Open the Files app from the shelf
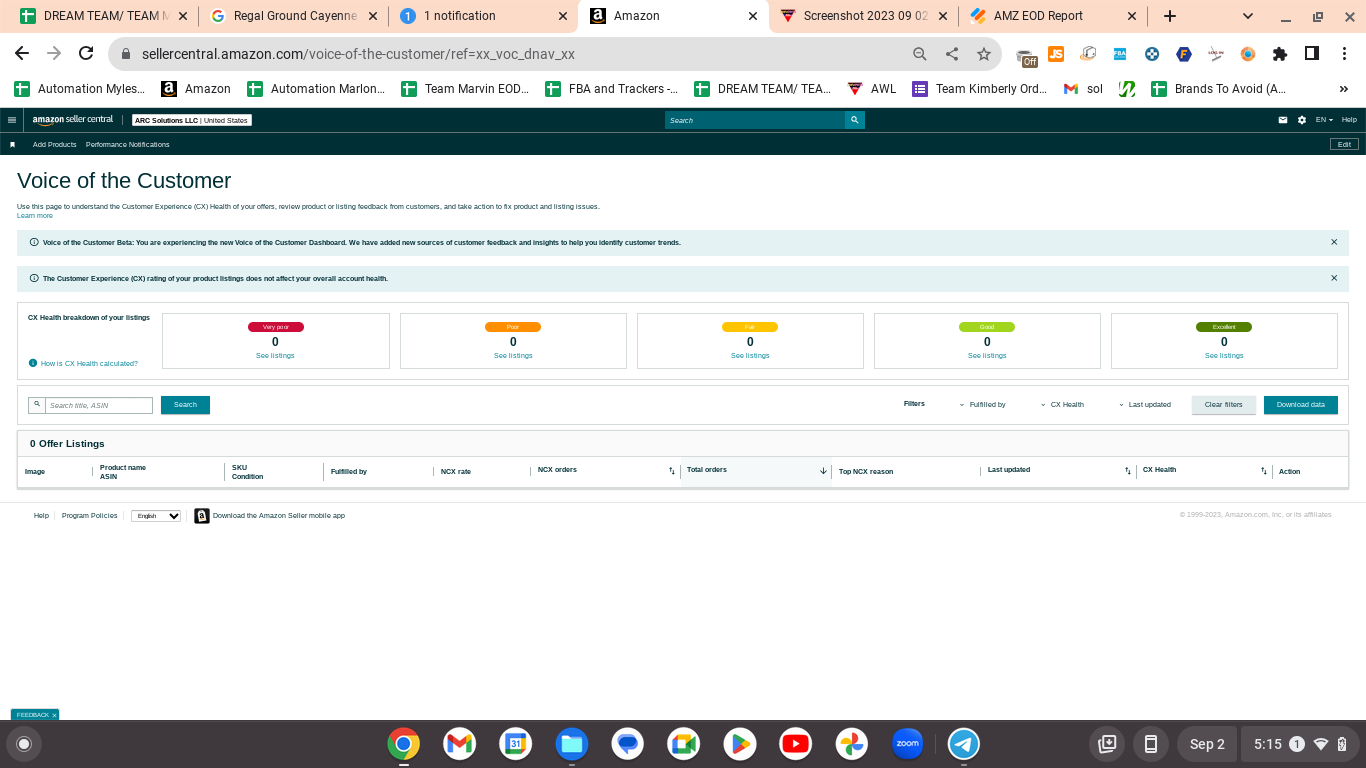1366x768 pixels. tap(572, 743)
